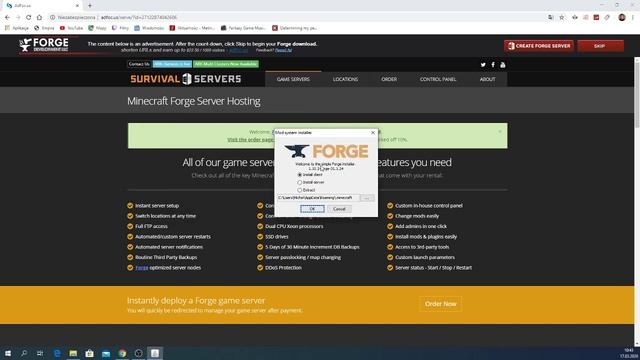Open the Fantasy Game Music bookmark
Viewport: 640px width, 360px height.
243,28
